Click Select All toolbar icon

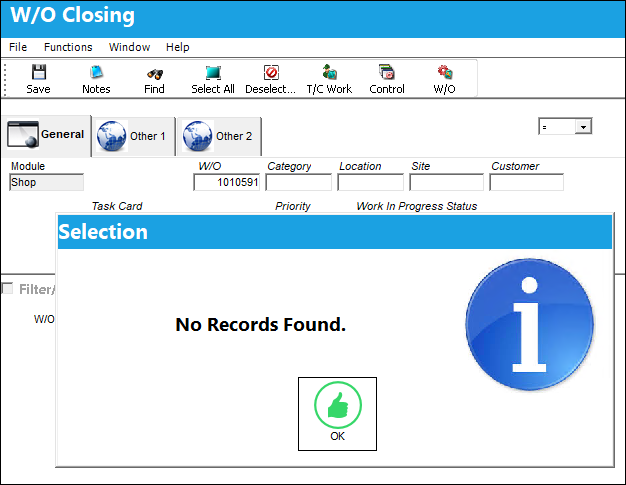coord(213,73)
